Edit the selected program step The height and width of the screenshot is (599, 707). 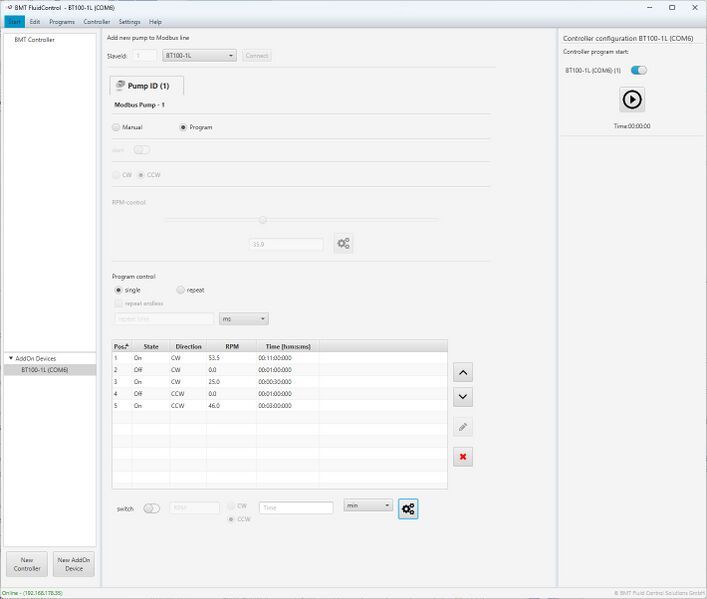coord(463,427)
